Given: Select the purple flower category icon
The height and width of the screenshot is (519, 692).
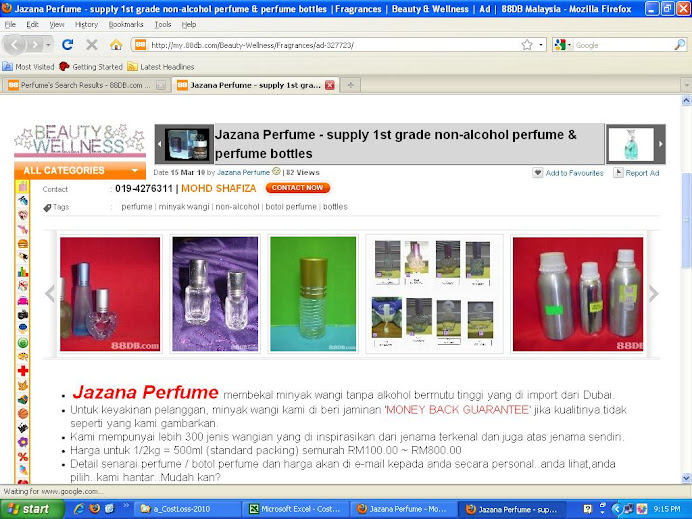Looking at the screenshot, I should [23, 442].
